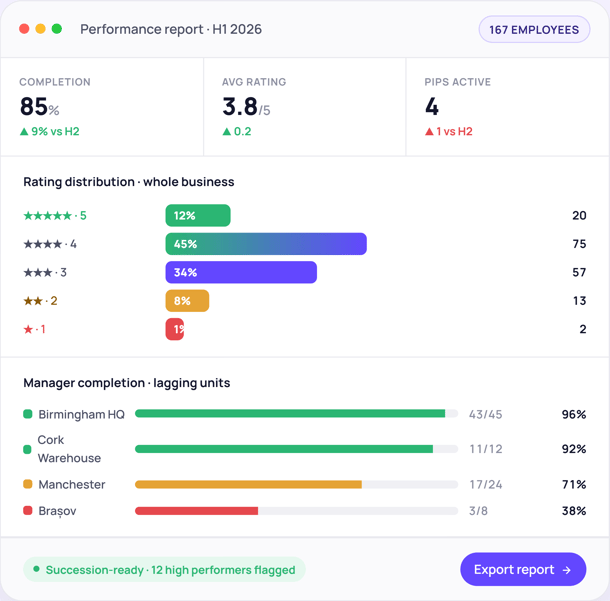Click the 38% completion value

tap(574, 511)
